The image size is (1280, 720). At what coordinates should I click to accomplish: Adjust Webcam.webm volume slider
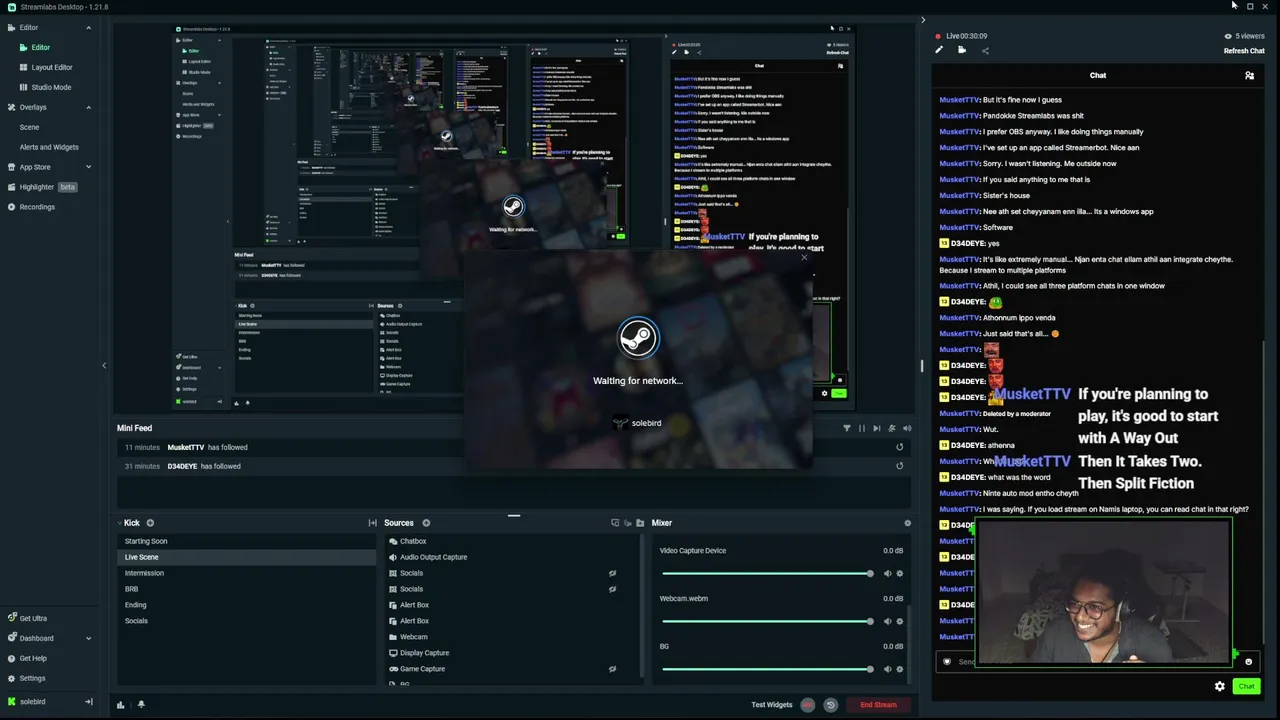[x=767, y=622]
